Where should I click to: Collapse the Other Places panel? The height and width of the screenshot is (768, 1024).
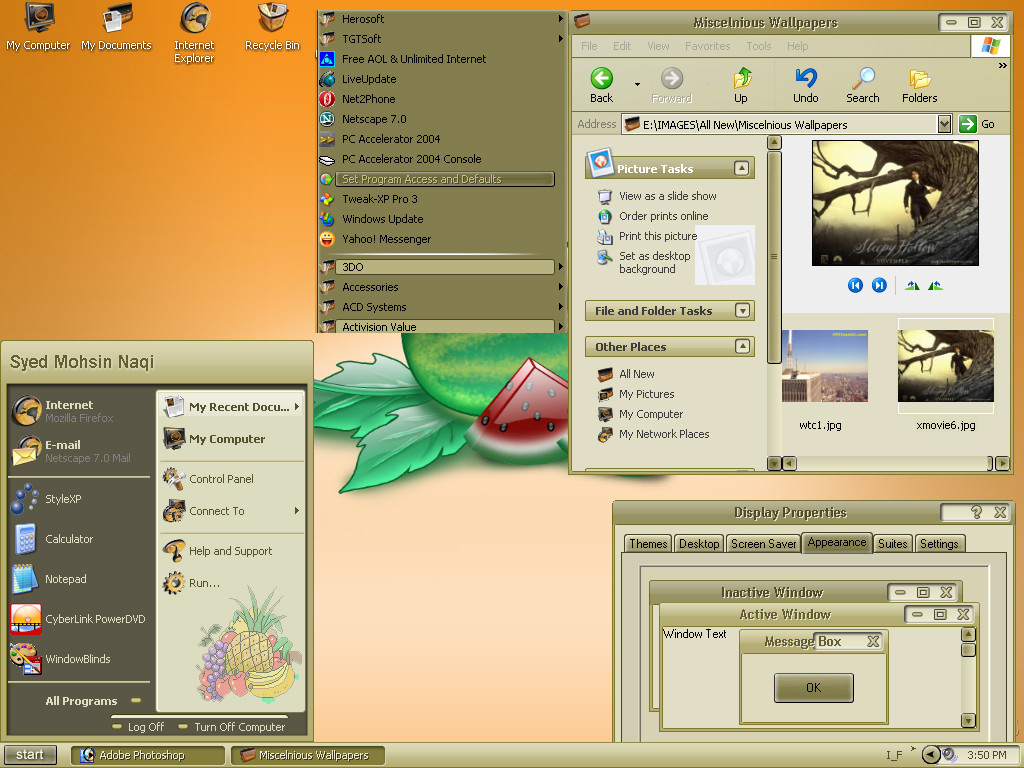click(x=742, y=347)
